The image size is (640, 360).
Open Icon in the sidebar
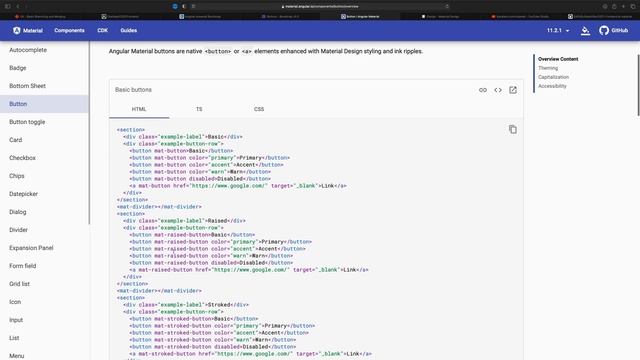point(44,302)
